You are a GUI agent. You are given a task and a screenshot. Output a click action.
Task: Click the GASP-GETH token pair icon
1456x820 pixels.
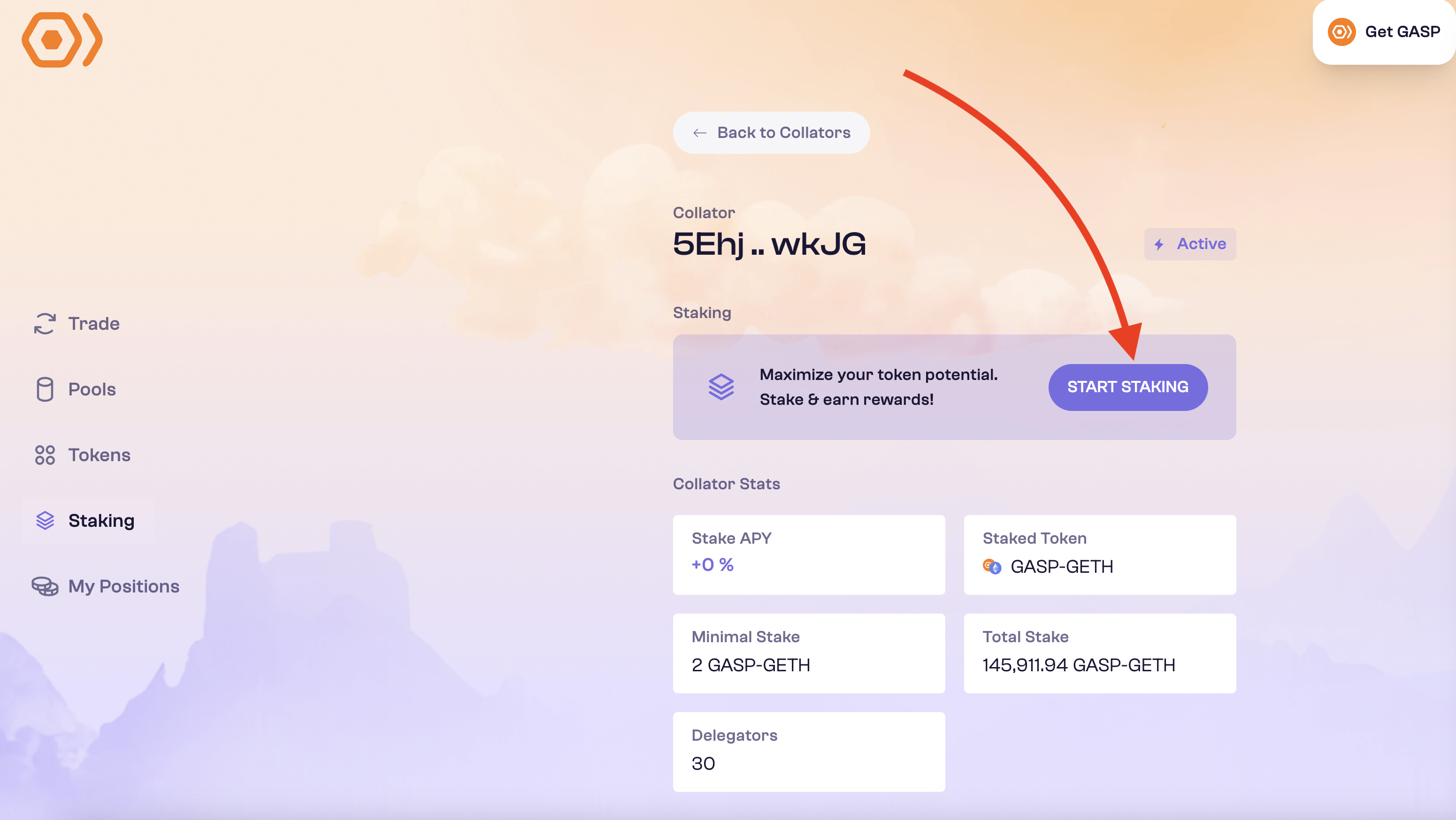(x=992, y=566)
